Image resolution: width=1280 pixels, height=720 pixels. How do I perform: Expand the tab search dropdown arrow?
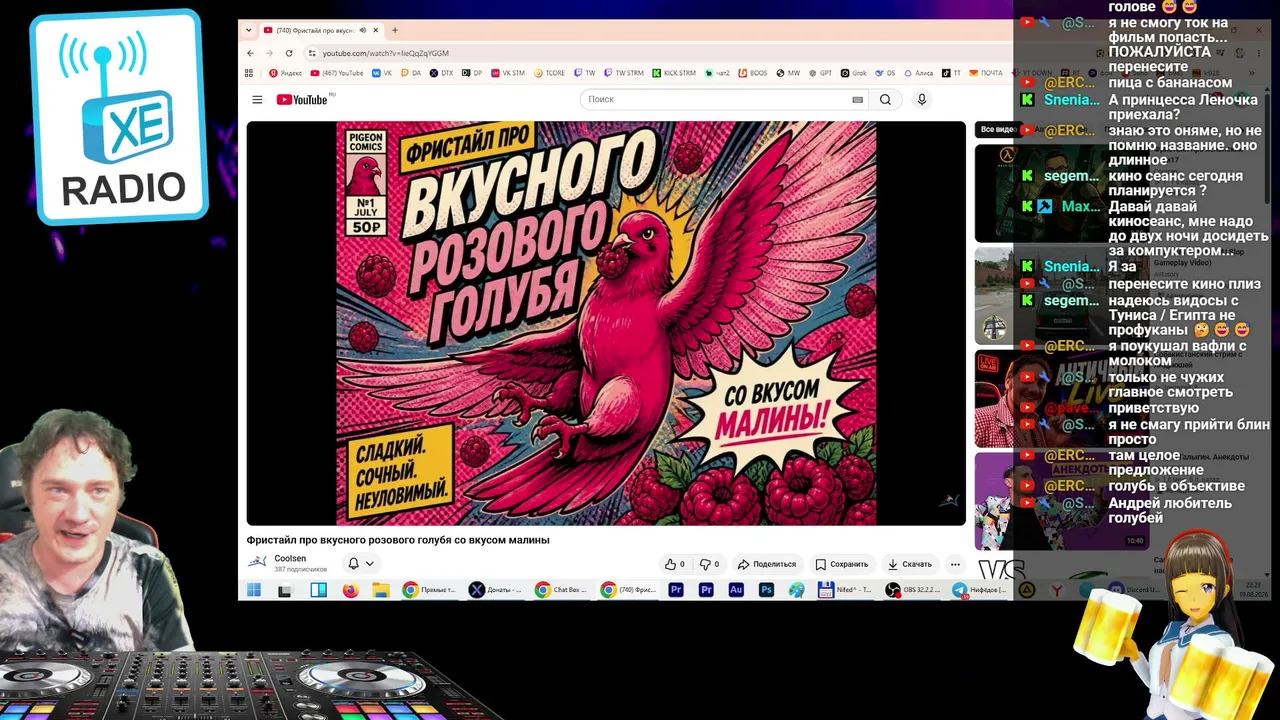tap(249, 30)
